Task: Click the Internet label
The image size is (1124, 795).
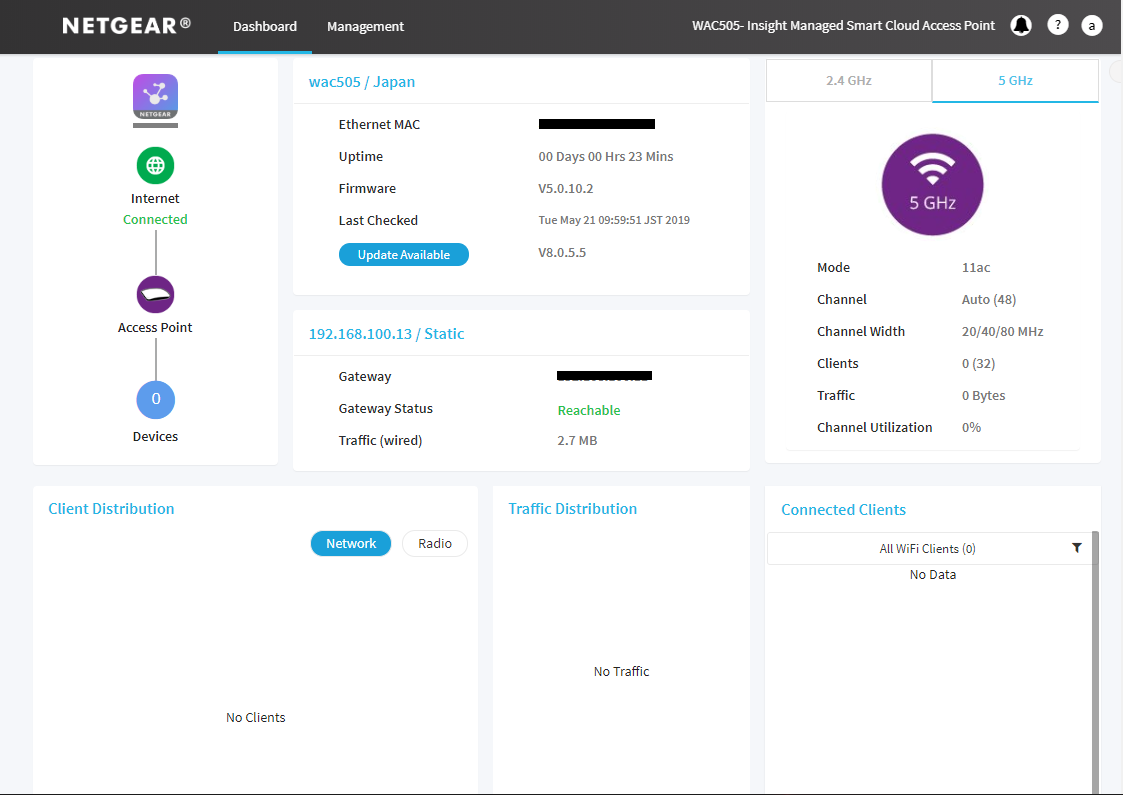Action: pos(155,199)
